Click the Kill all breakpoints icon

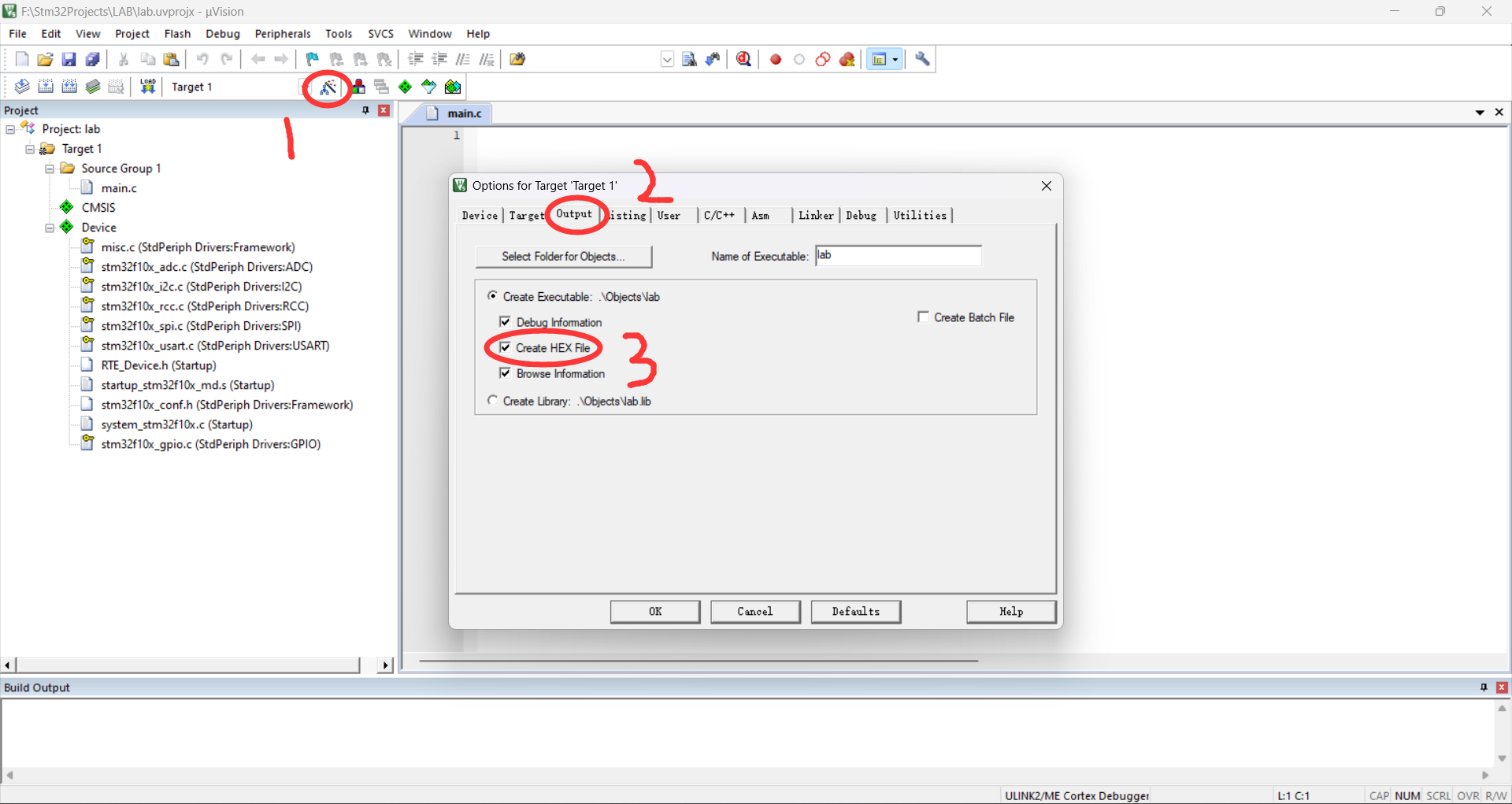coord(847,59)
